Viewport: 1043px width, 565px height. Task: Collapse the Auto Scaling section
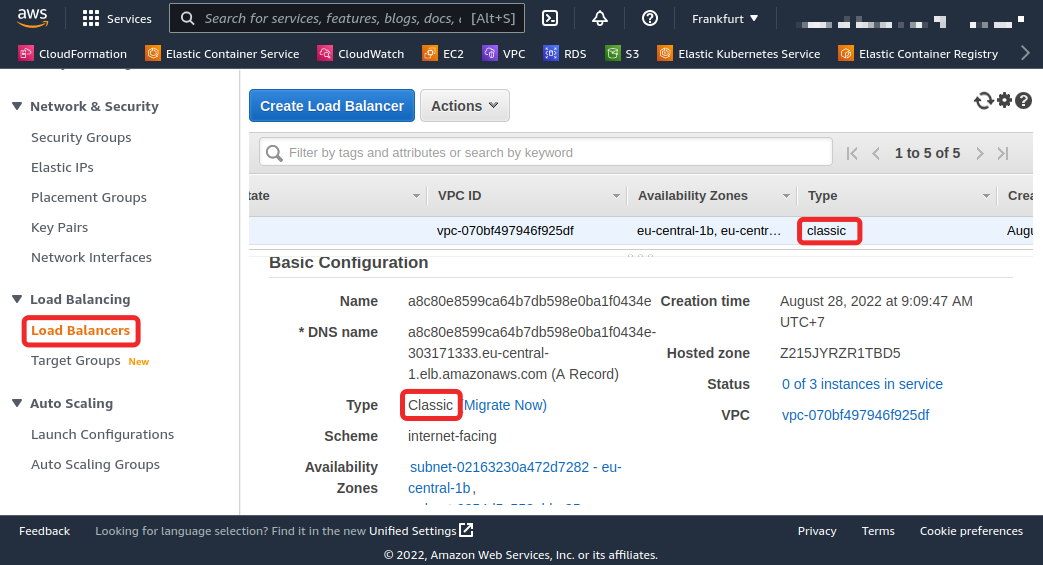17,403
